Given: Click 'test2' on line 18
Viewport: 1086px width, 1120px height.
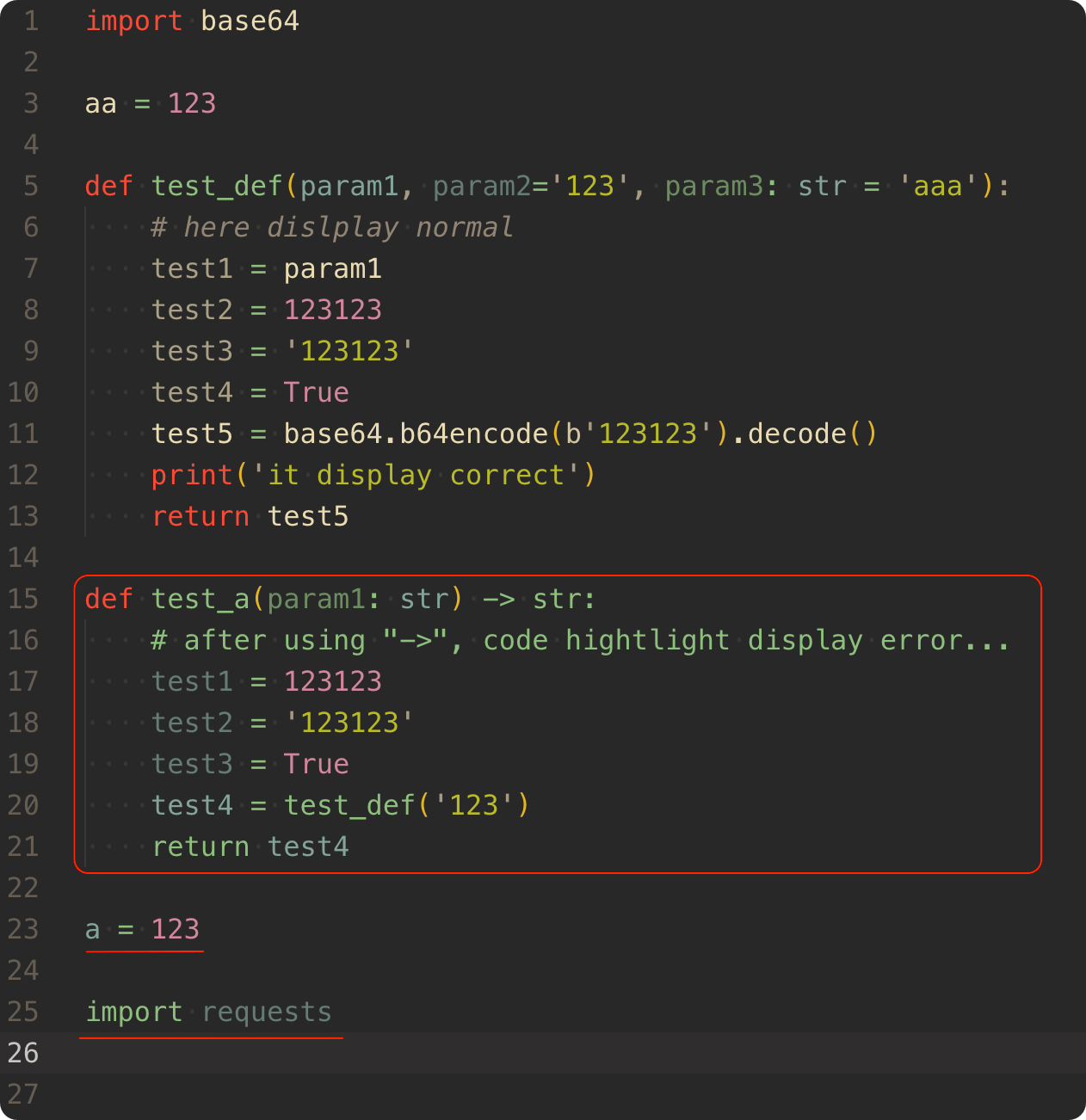Looking at the screenshot, I should [x=192, y=723].
